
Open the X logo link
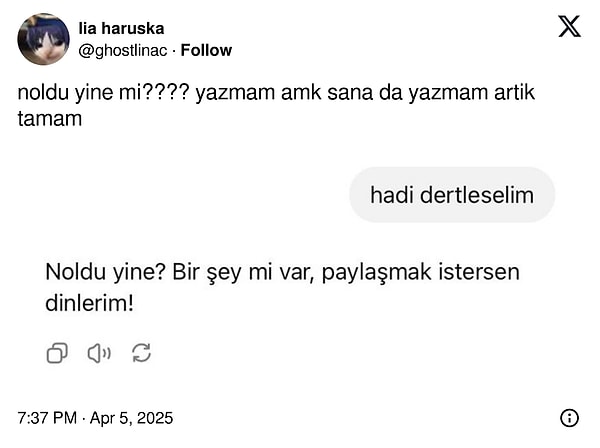coord(569,27)
